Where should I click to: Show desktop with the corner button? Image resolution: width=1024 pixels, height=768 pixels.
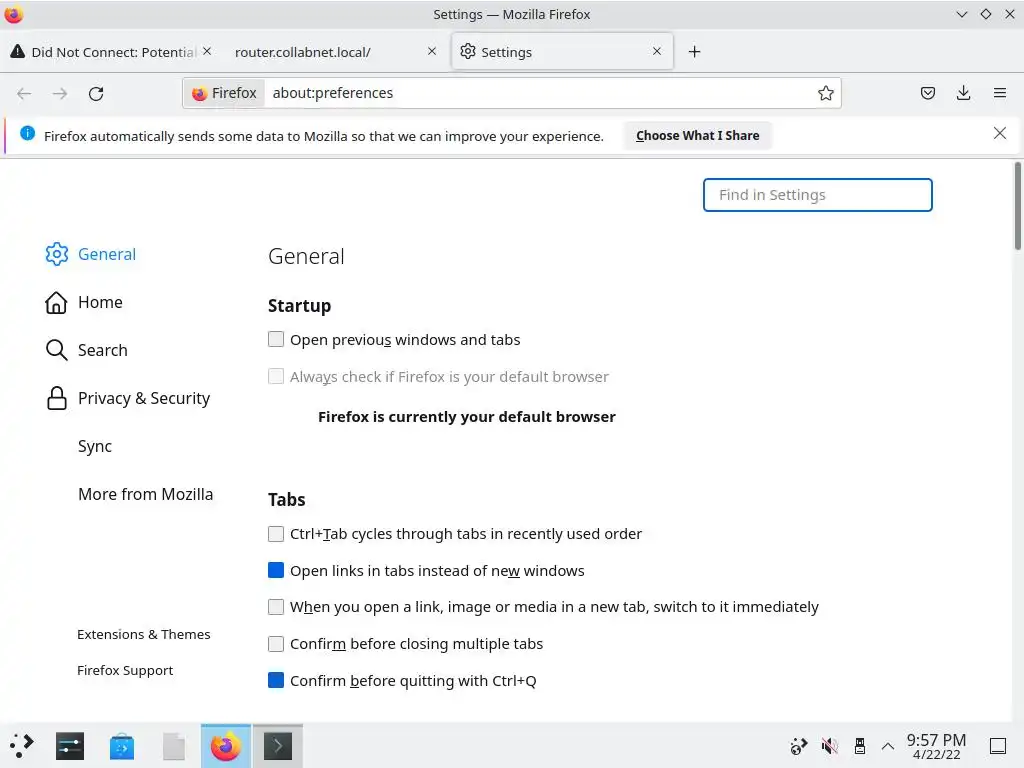pyautogui.click(x=997, y=746)
